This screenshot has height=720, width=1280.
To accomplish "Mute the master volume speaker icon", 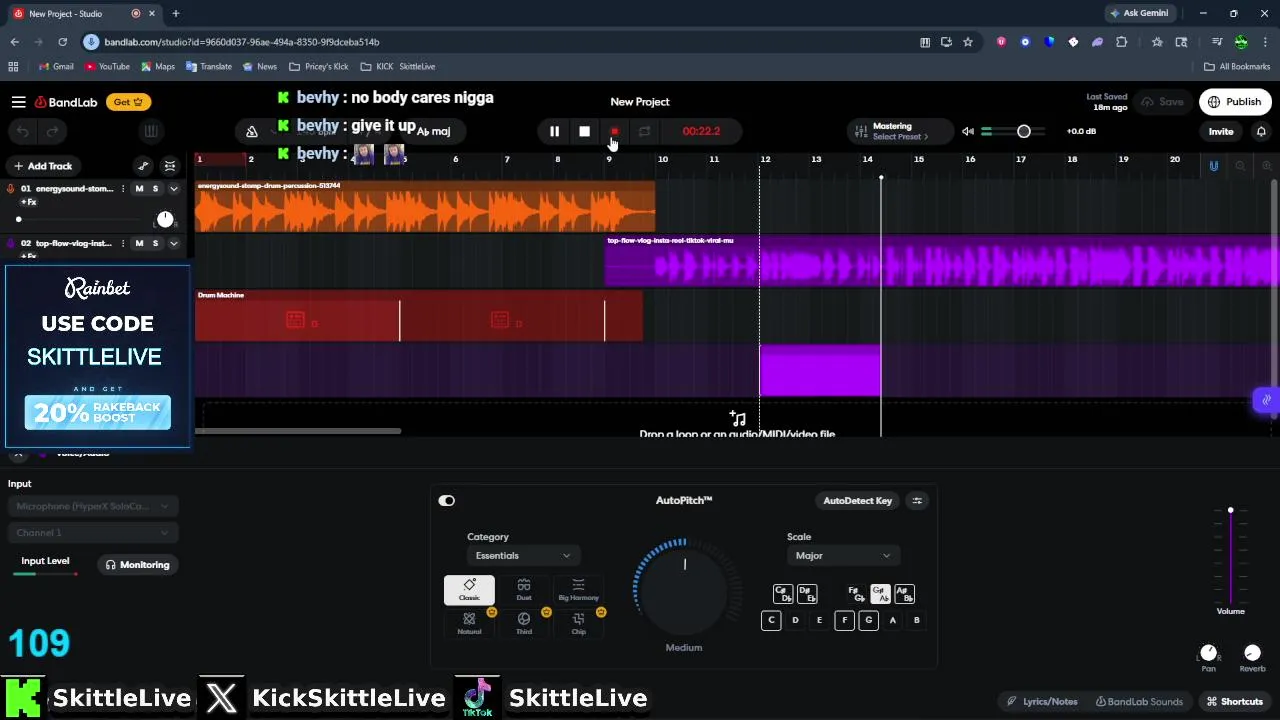I will pyautogui.click(x=967, y=131).
